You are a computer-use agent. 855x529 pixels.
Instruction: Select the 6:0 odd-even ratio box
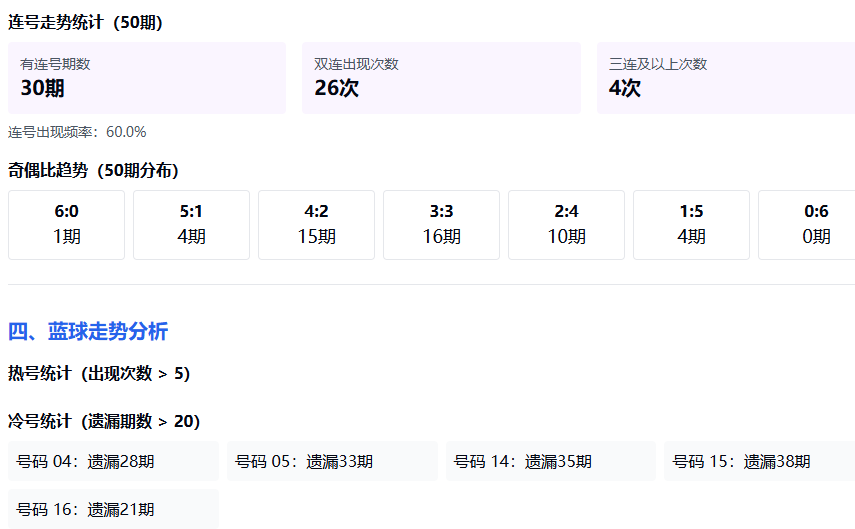tap(66, 225)
